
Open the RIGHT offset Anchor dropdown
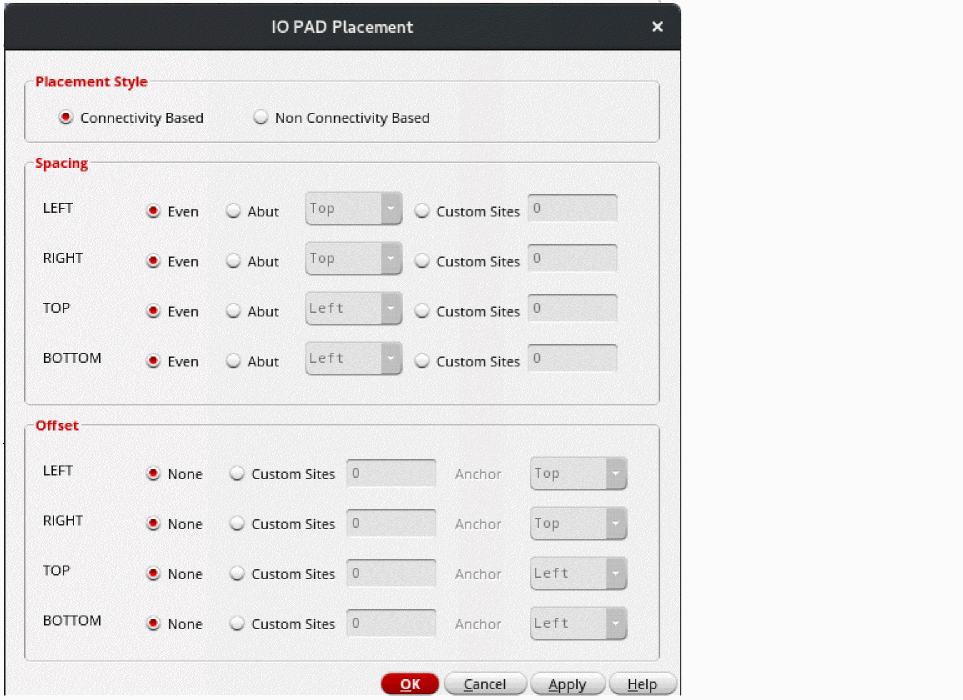click(579, 523)
